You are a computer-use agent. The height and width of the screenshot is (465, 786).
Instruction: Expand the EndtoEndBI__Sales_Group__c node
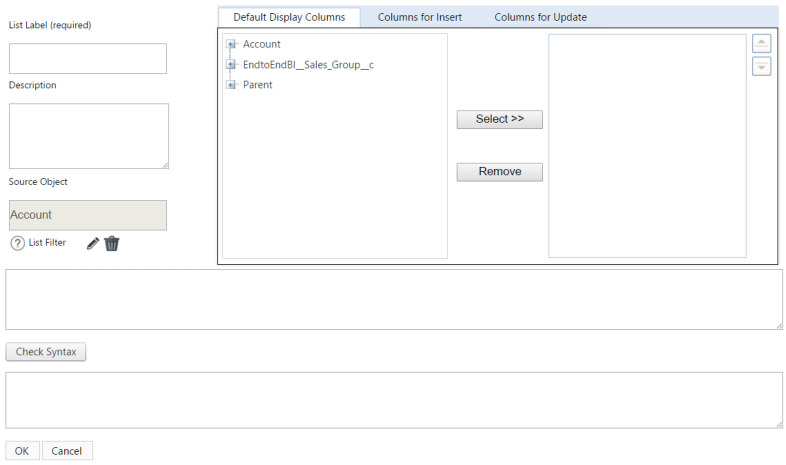pos(231,65)
